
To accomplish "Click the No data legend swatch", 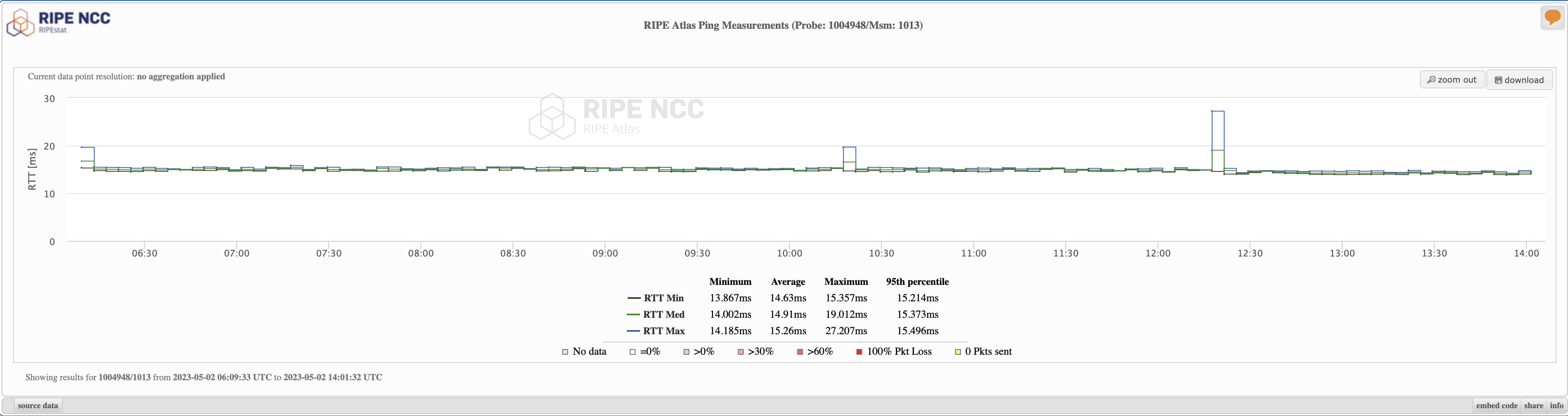I will [x=565, y=352].
